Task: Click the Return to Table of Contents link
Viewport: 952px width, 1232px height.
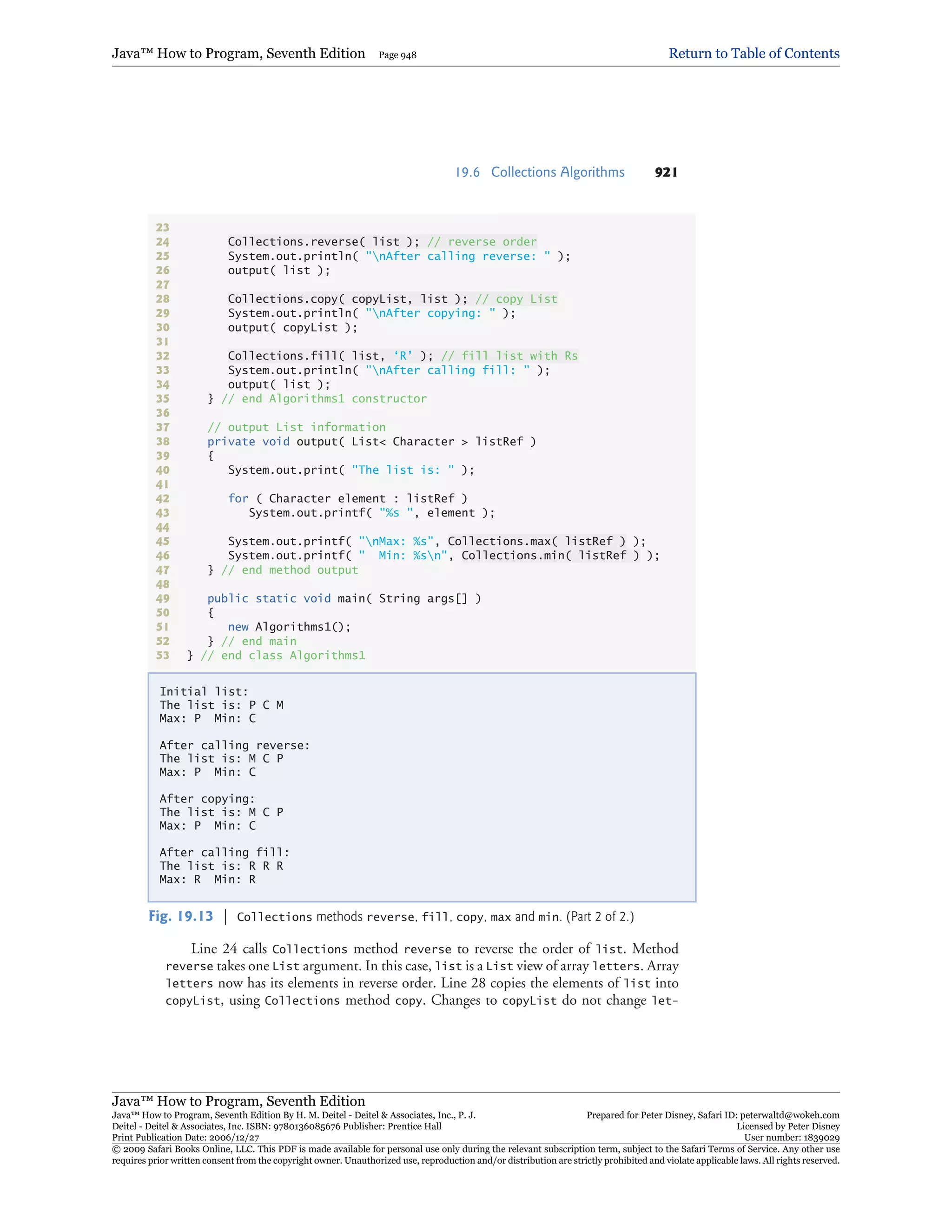Action: click(x=754, y=53)
